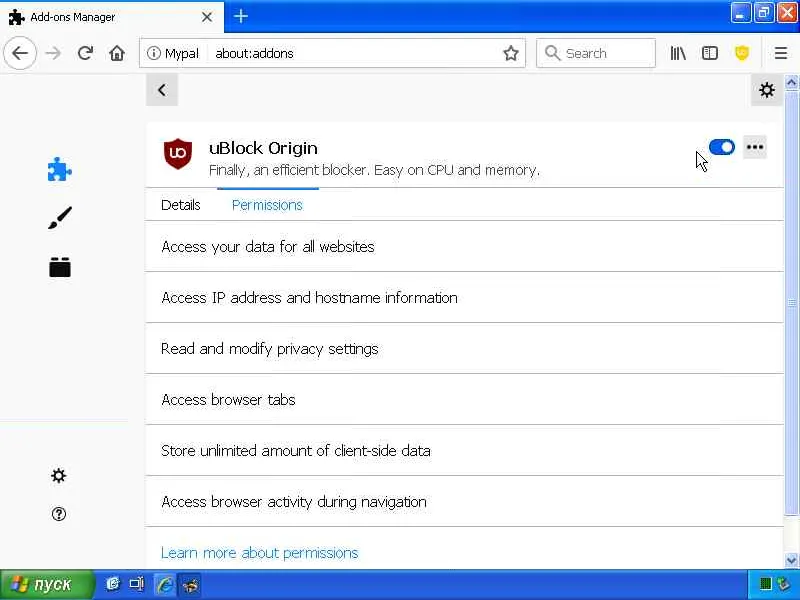Click the first quick launch icon
The height and width of the screenshot is (600, 800).
click(113, 584)
